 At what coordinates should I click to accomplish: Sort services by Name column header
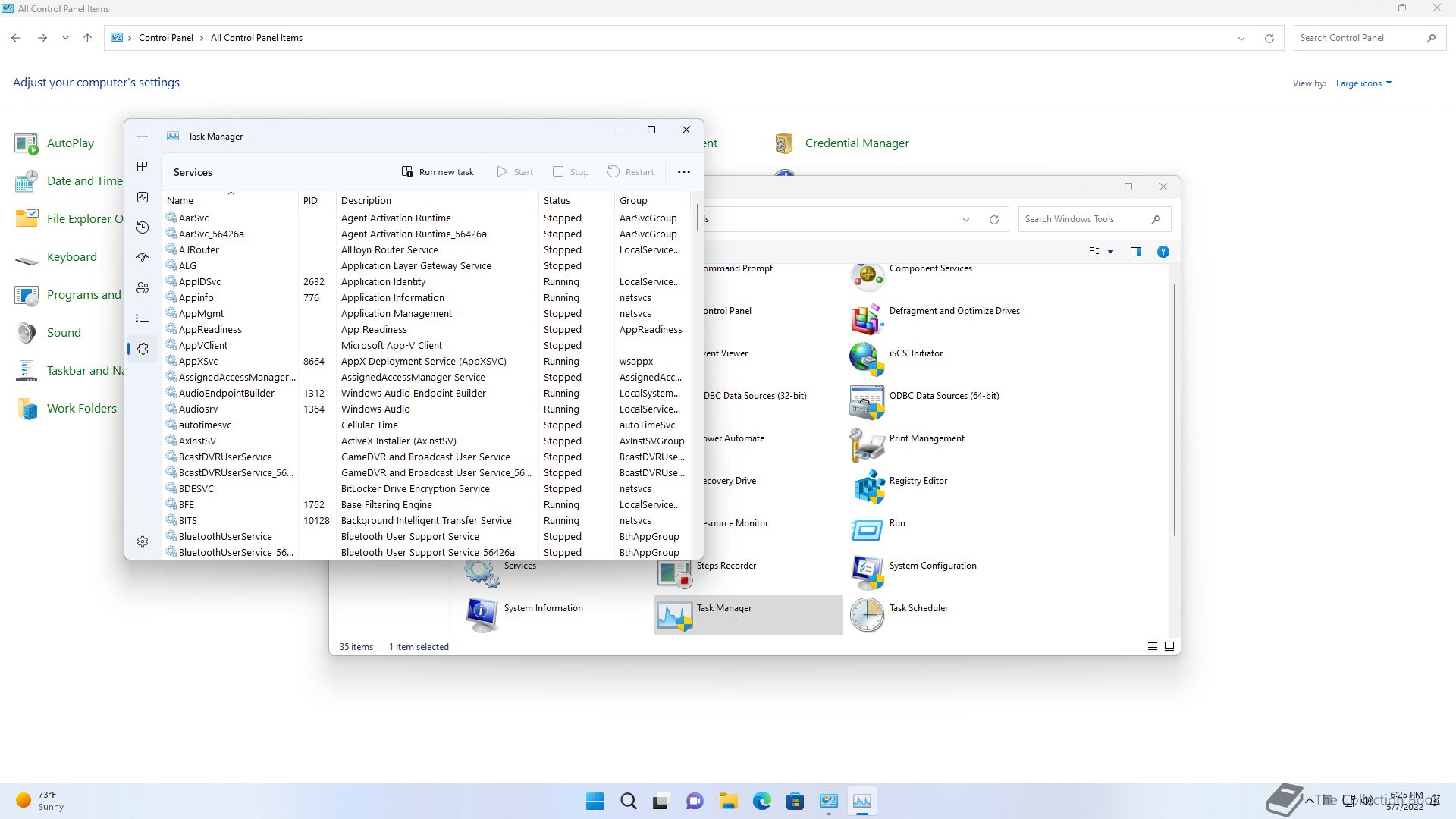pyautogui.click(x=230, y=200)
